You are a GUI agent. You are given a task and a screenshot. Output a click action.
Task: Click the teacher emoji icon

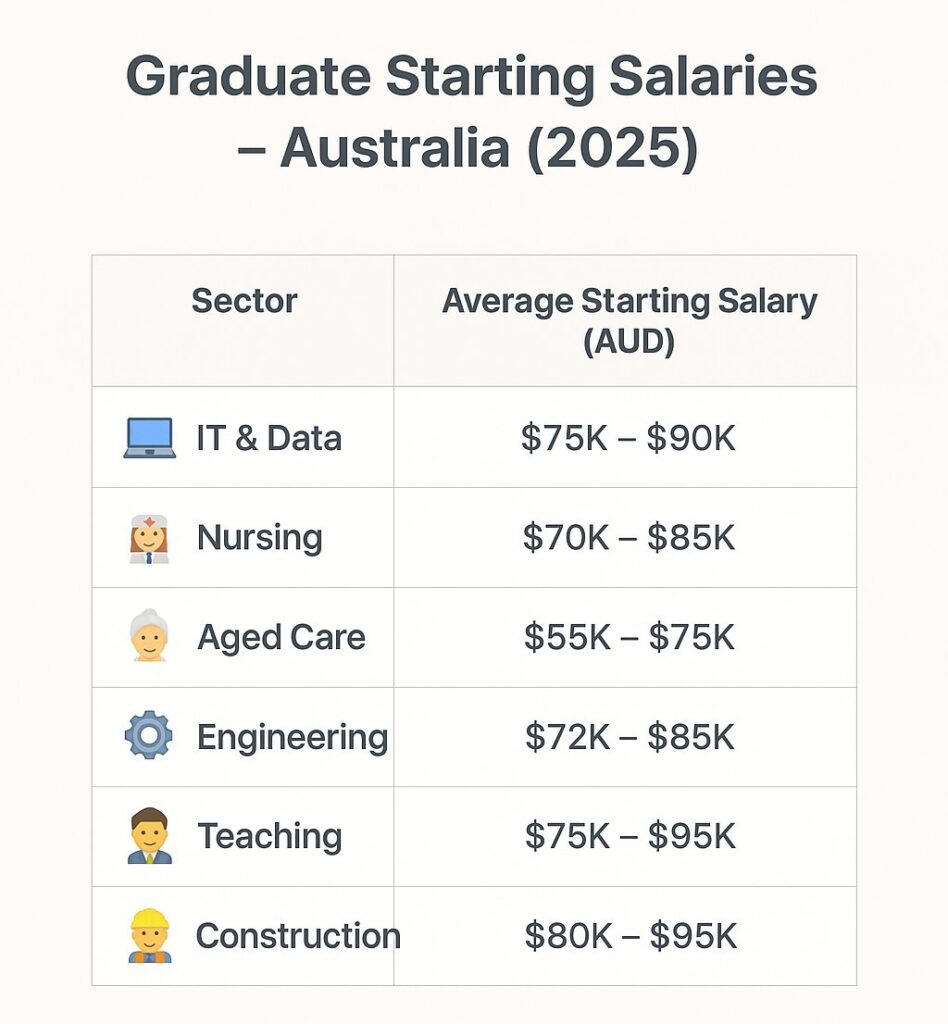pyautogui.click(x=150, y=836)
